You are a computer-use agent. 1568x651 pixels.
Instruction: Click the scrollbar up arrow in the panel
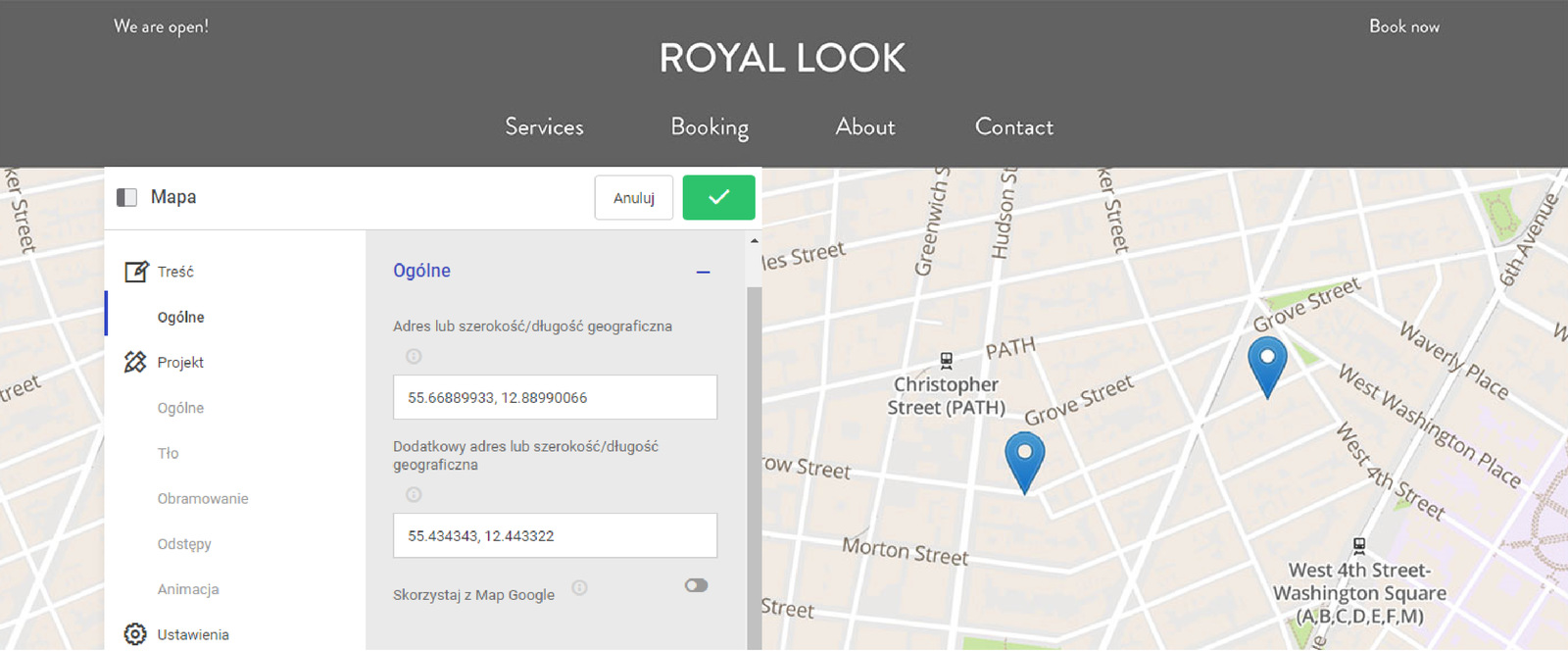click(754, 240)
